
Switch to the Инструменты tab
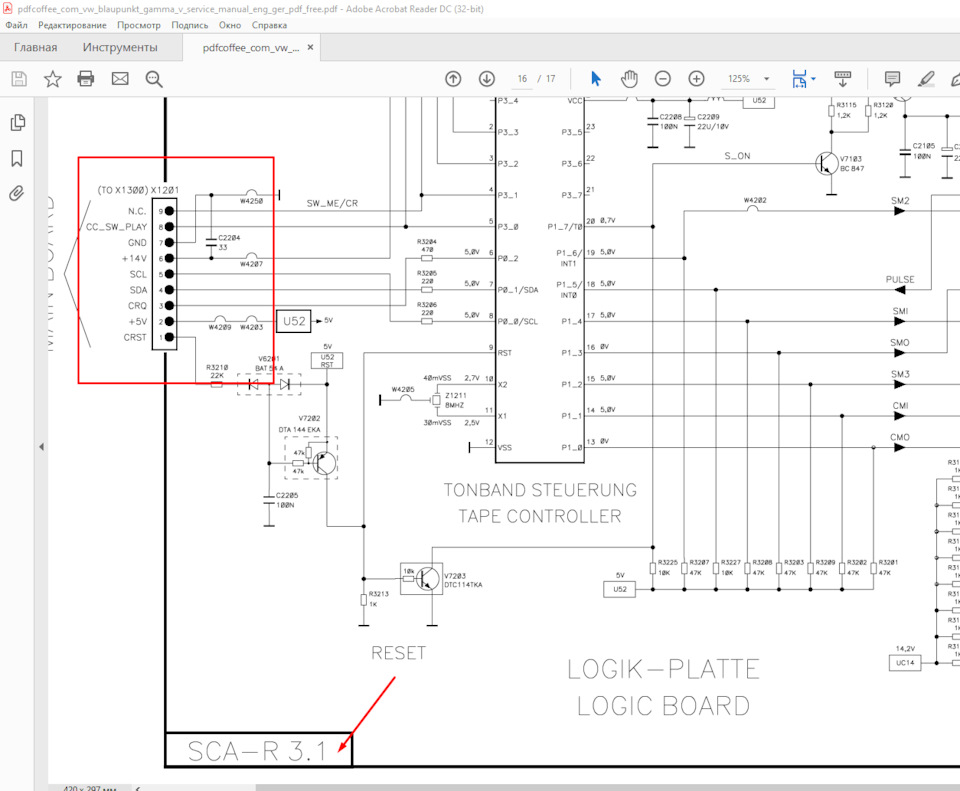click(120, 47)
